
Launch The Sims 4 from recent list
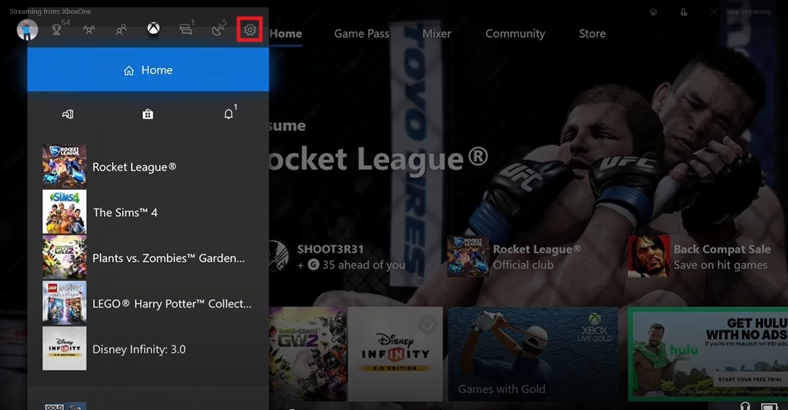pyautogui.click(x=148, y=212)
